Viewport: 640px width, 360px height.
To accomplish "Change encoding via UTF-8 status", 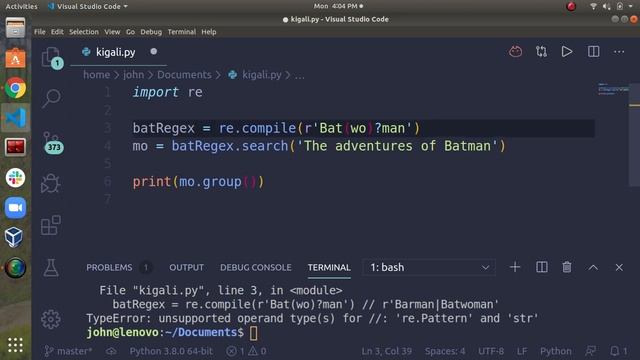I will tap(491, 351).
